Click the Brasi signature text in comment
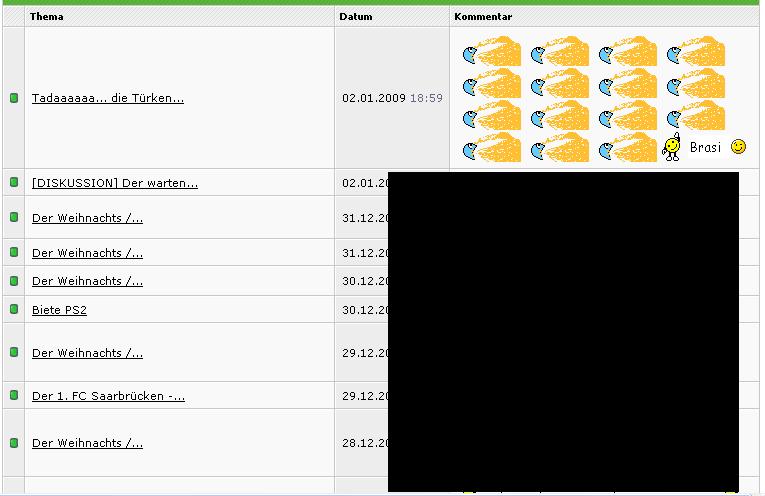Screen dimensions: 765x496 pos(705,148)
